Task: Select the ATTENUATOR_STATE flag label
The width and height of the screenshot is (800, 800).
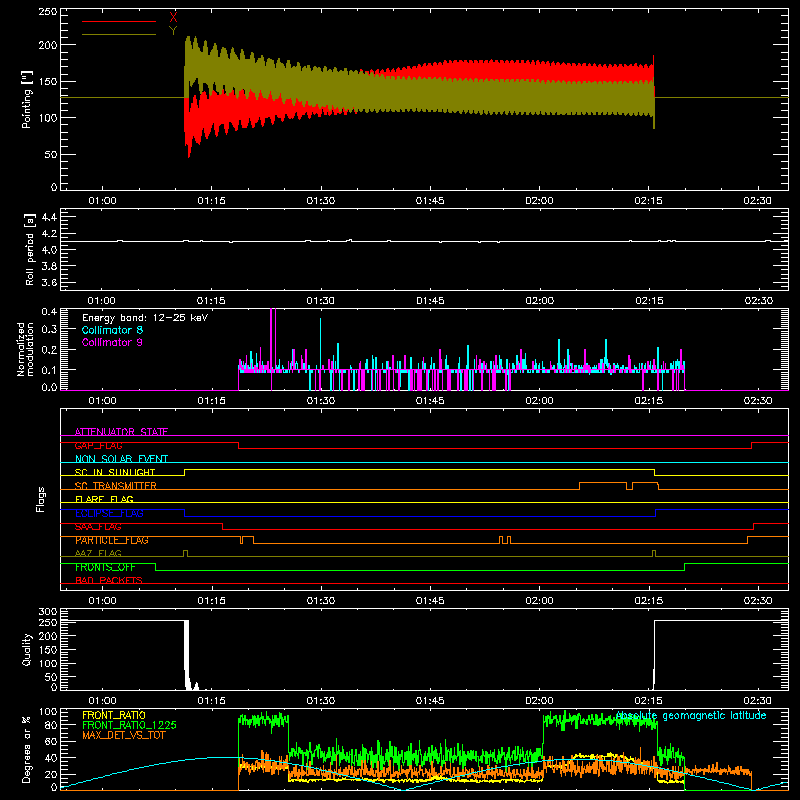Action: 121,432
